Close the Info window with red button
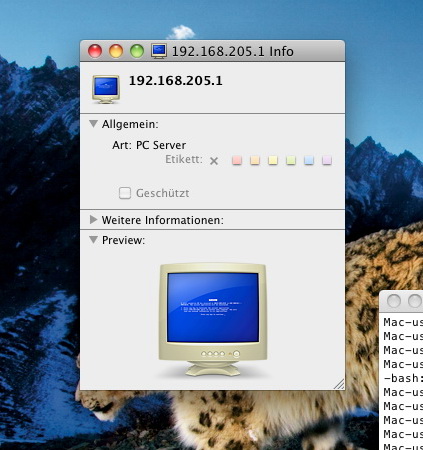This screenshot has width=423, height=450. pyautogui.click(x=95, y=51)
